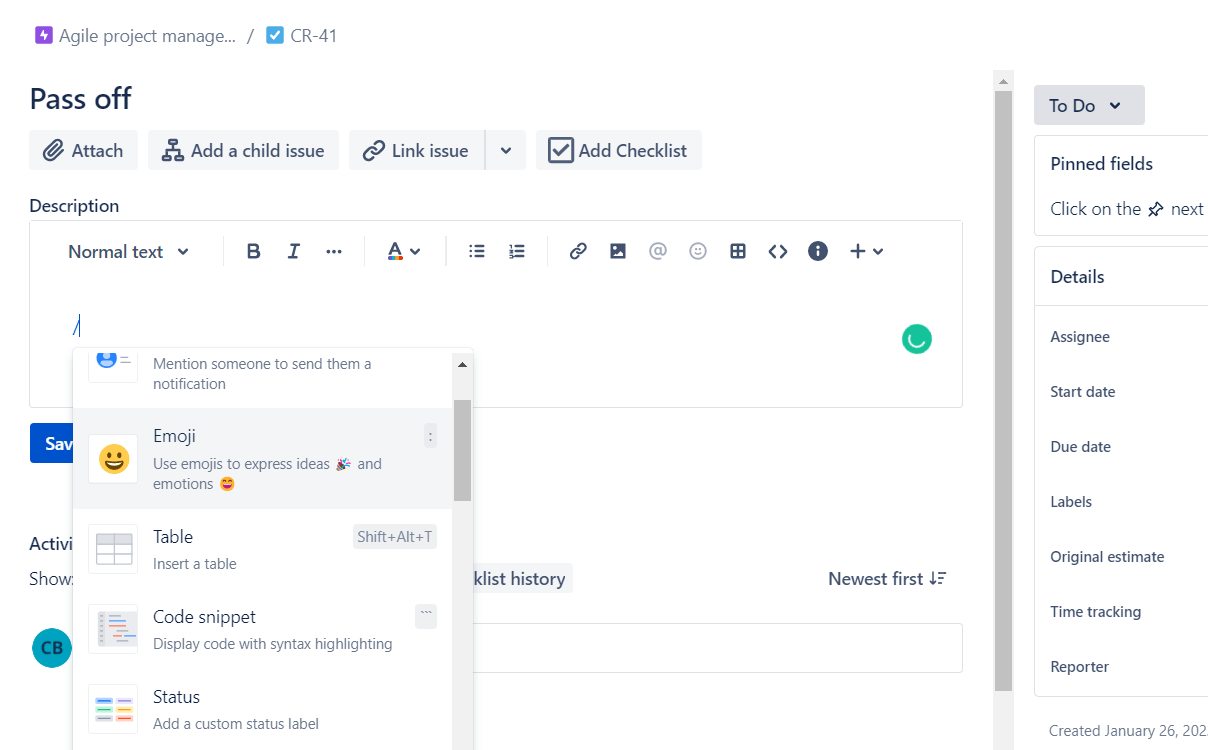This screenshot has height=750, width=1208.
Task: Open the text color picker
Action: tap(404, 252)
